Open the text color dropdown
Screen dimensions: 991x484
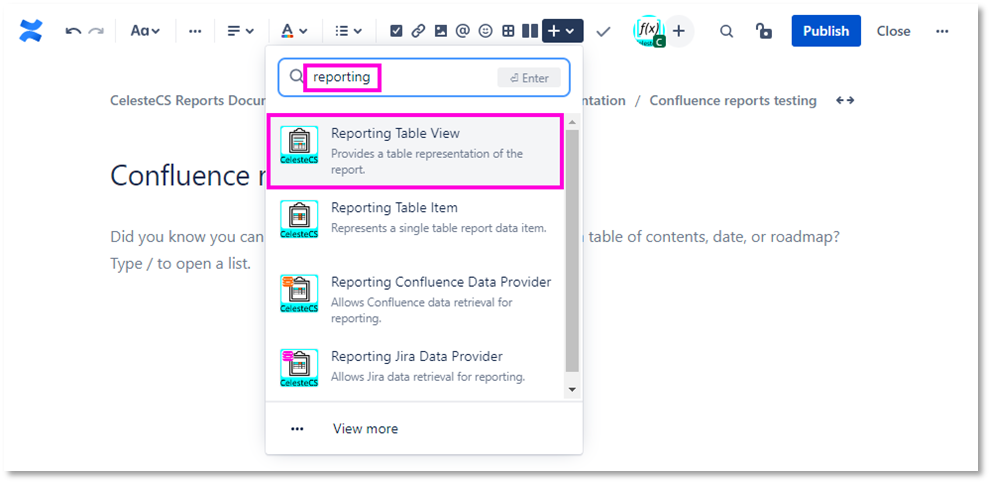tap(295, 31)
